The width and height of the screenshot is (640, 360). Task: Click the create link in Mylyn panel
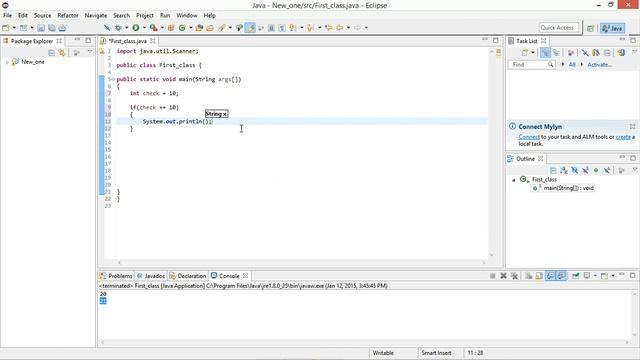(x=623, y=137)
